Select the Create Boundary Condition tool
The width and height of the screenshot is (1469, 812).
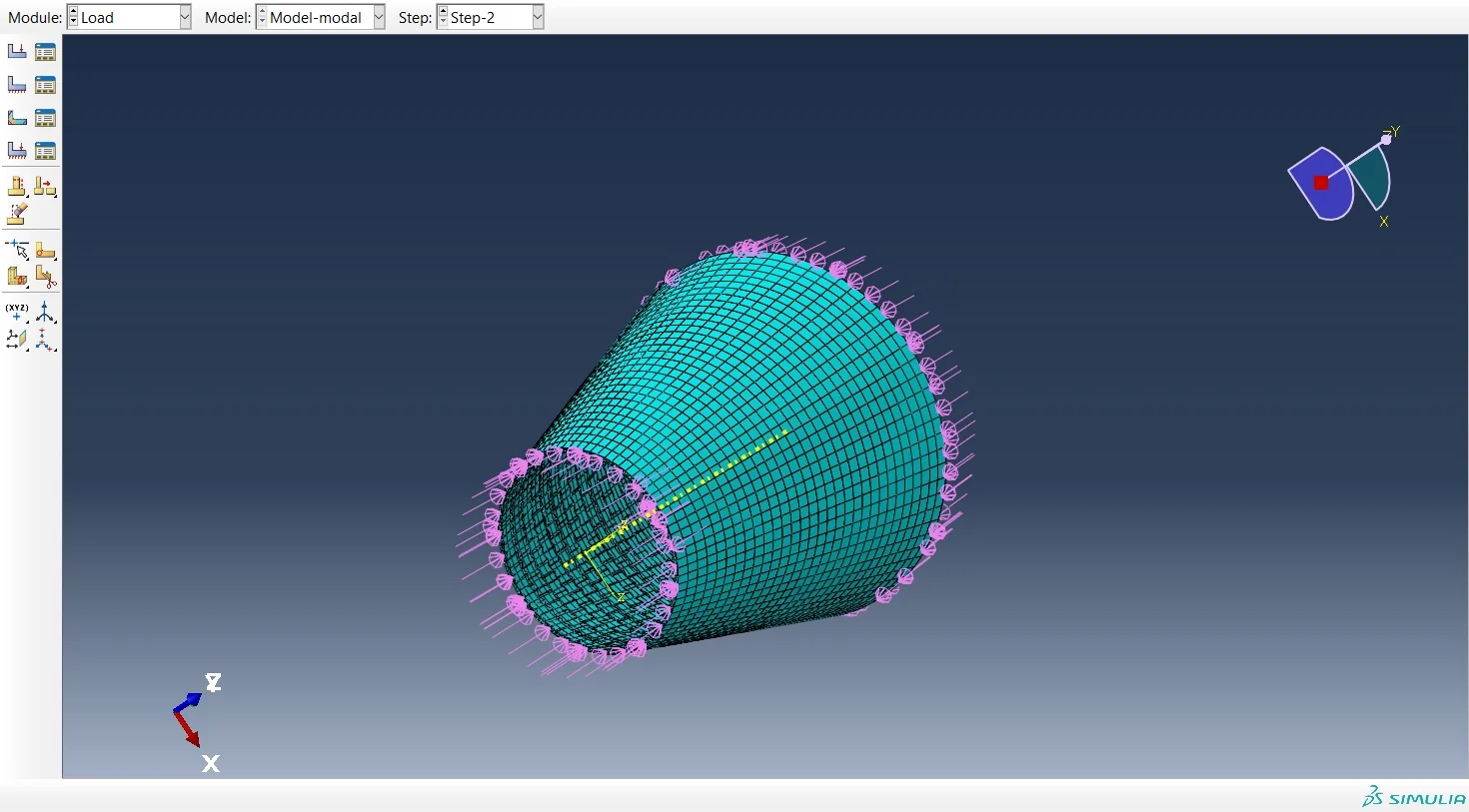(x=17, y=84)
